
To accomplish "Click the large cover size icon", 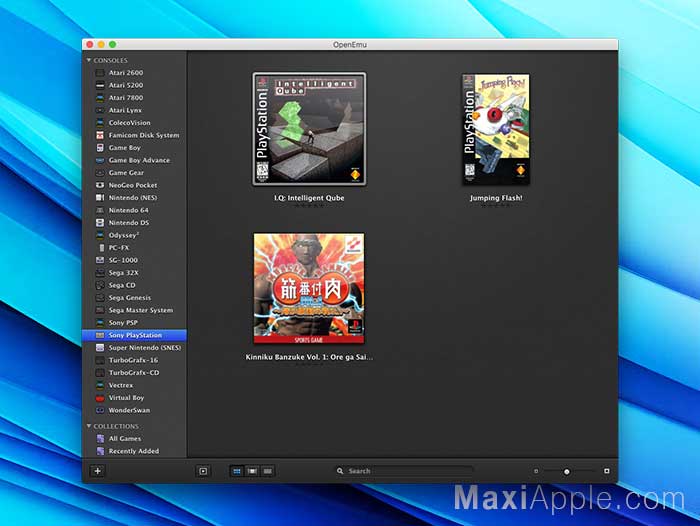I will coord(607,471).
